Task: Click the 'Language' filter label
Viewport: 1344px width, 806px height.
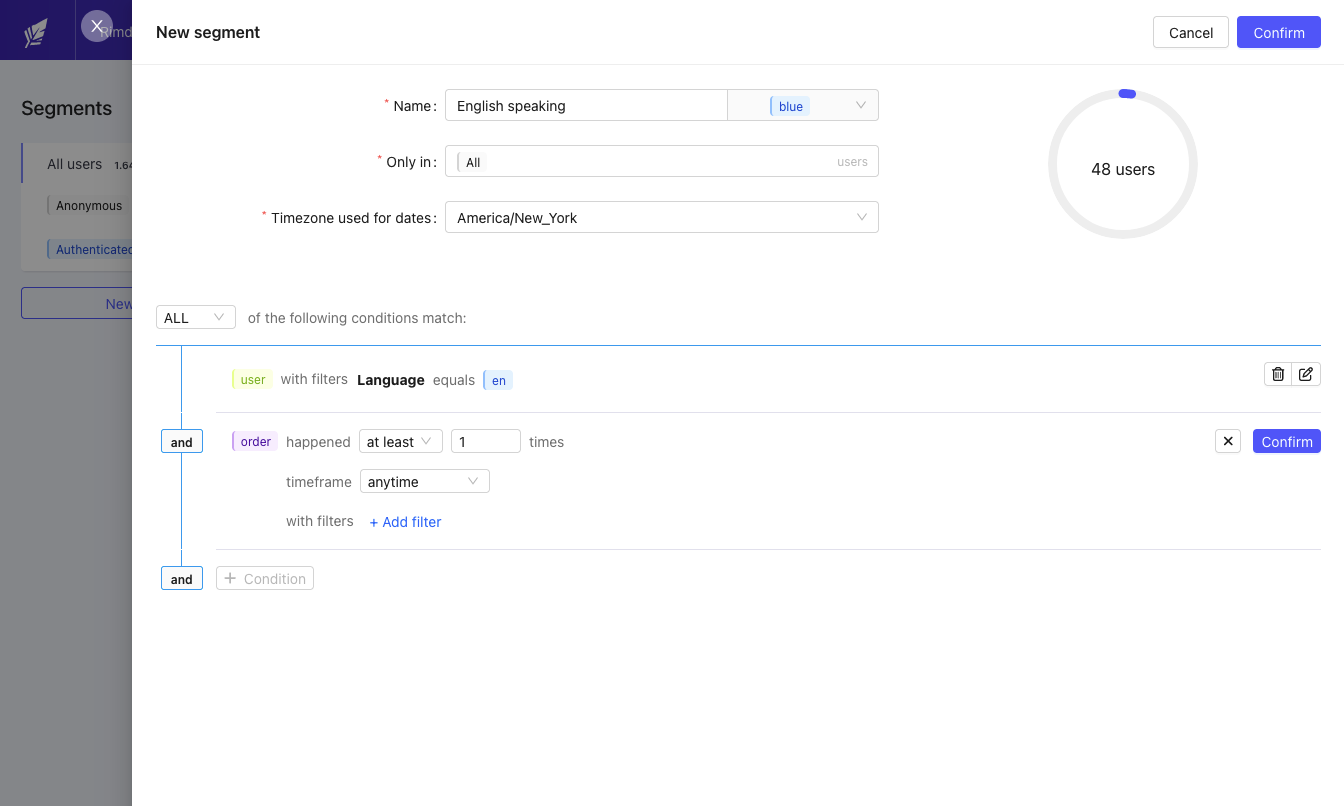Action: tap(391, 380)
